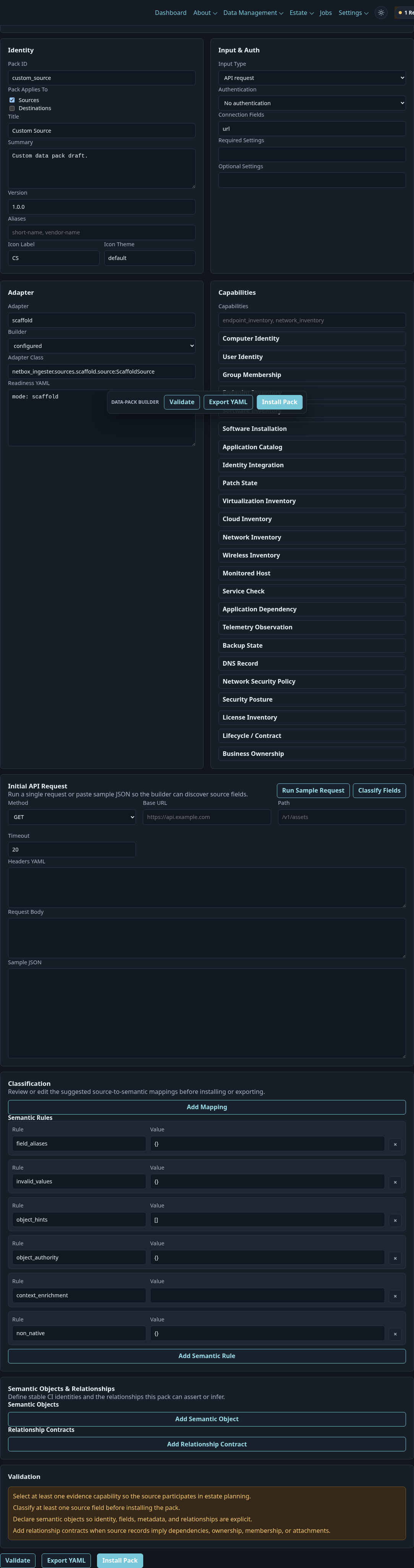Viewport: 414px width, 1568px height.
Task: Open the Authentication dropdown
Action: 312,103
